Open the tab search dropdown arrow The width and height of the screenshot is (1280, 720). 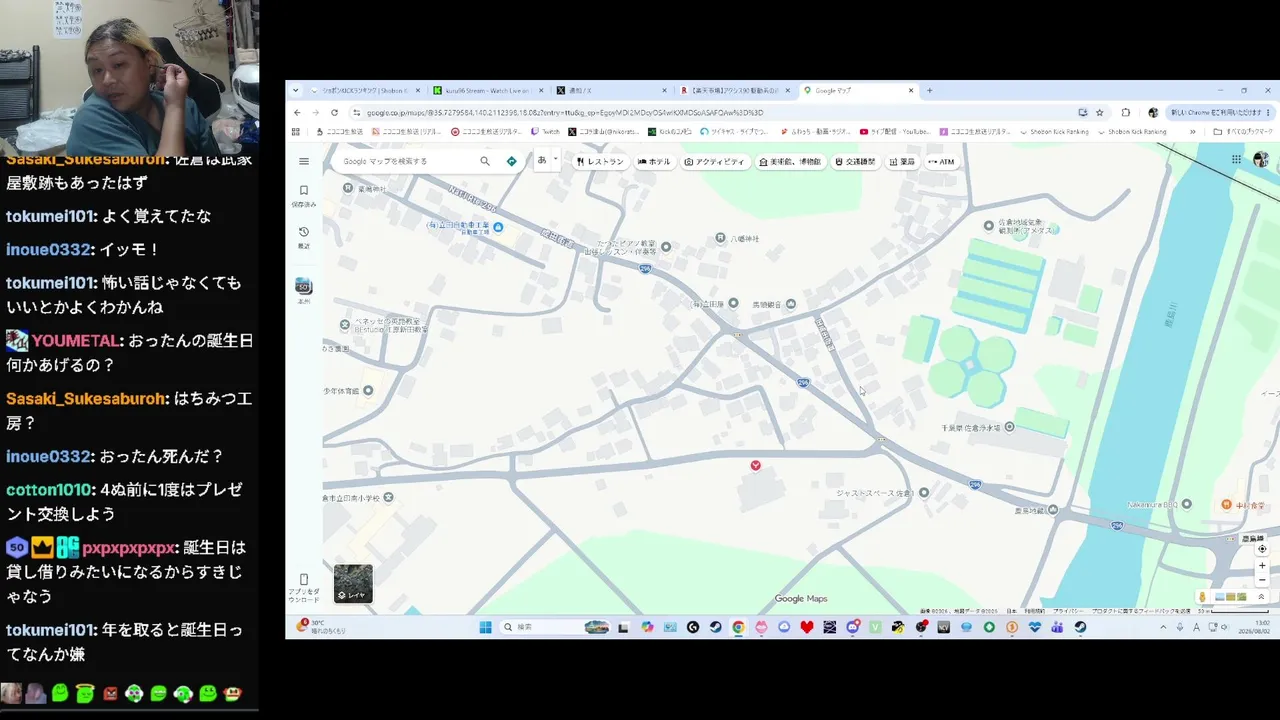pyautogui.click(x=295, y=90)
